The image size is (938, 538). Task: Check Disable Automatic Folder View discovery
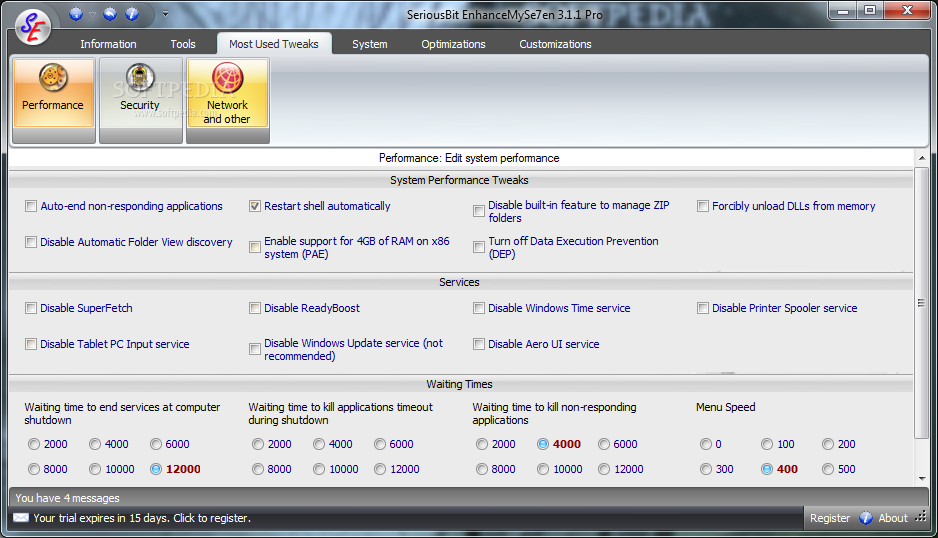(x=31, y=242)
